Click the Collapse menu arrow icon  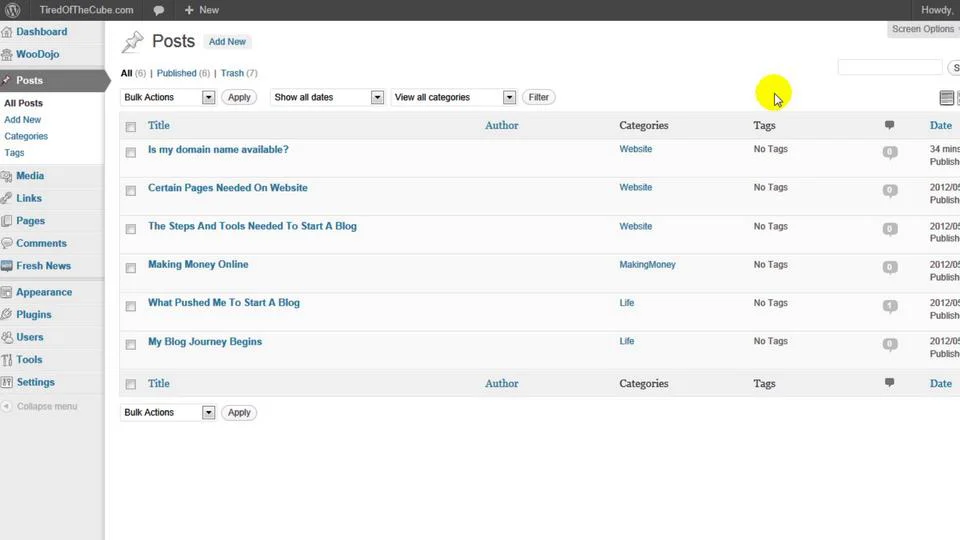click(x=6, y=406)
